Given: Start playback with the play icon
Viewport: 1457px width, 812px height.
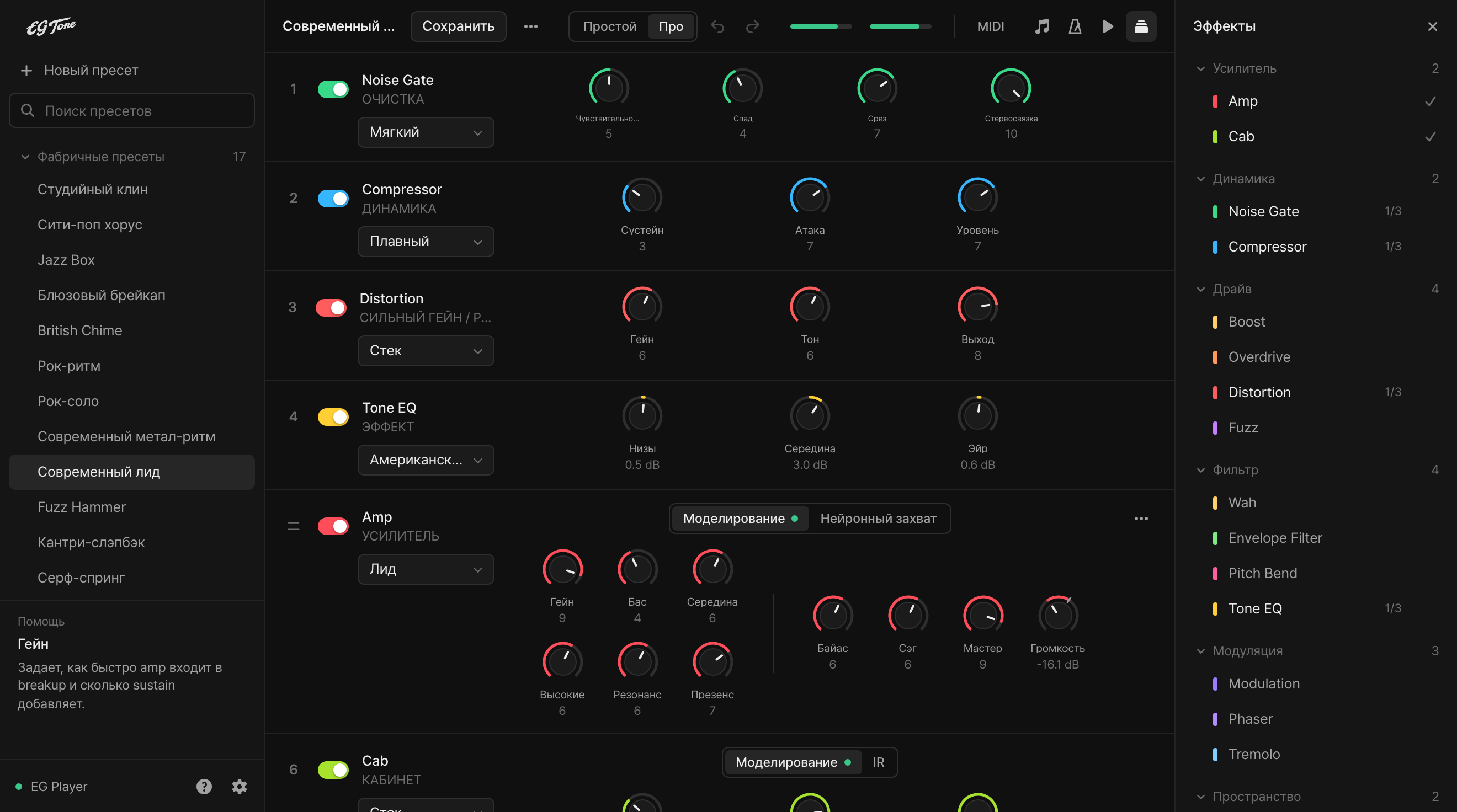Looking at the screenshot, I should (x=1108, y=26).
